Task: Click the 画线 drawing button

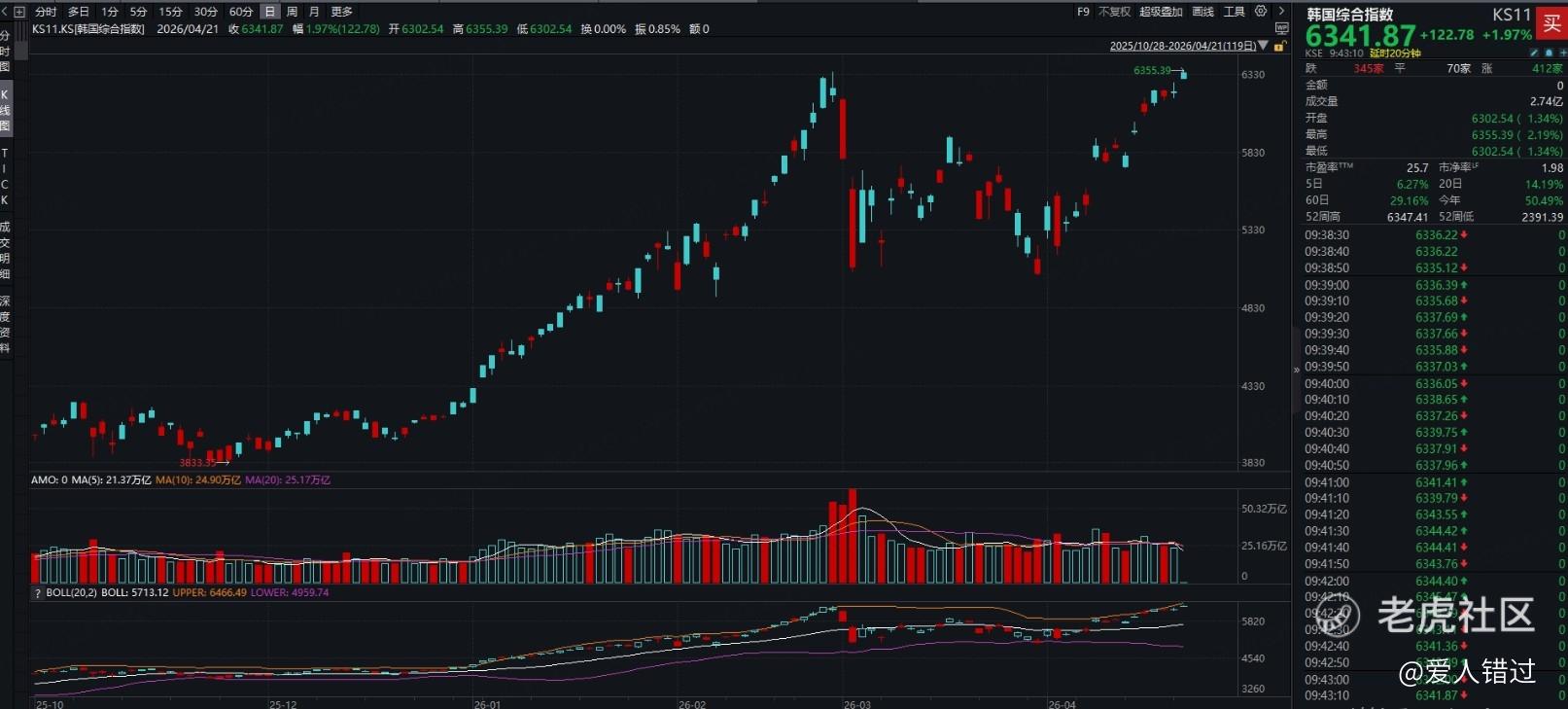Action: point(1203,12)
